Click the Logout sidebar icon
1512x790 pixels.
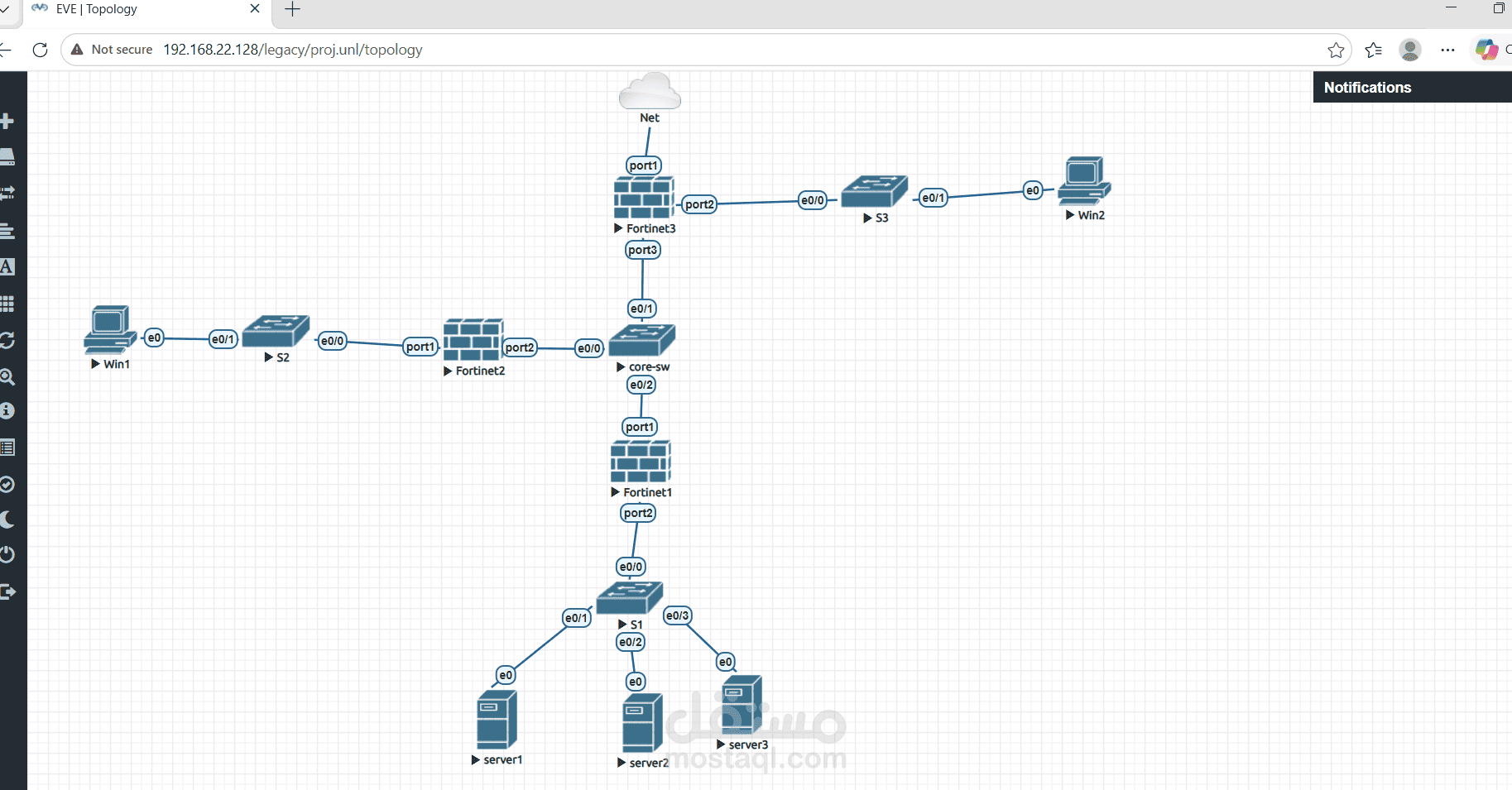7,591
